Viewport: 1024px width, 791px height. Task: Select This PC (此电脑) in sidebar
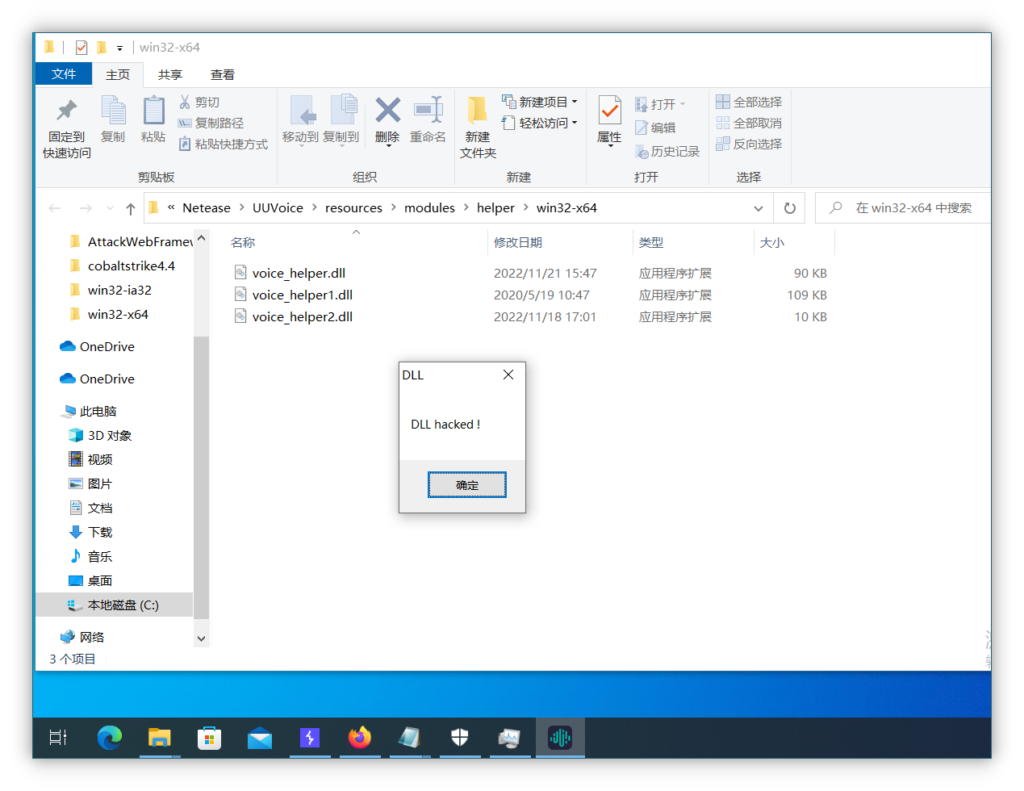(89, 412)
